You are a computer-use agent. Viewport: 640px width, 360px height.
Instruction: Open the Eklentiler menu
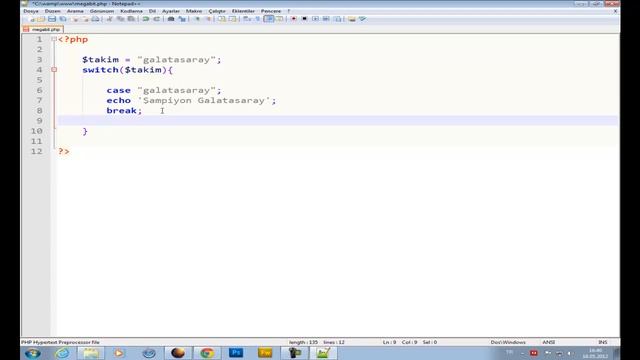pyautogui.click(x=243, y=11)
